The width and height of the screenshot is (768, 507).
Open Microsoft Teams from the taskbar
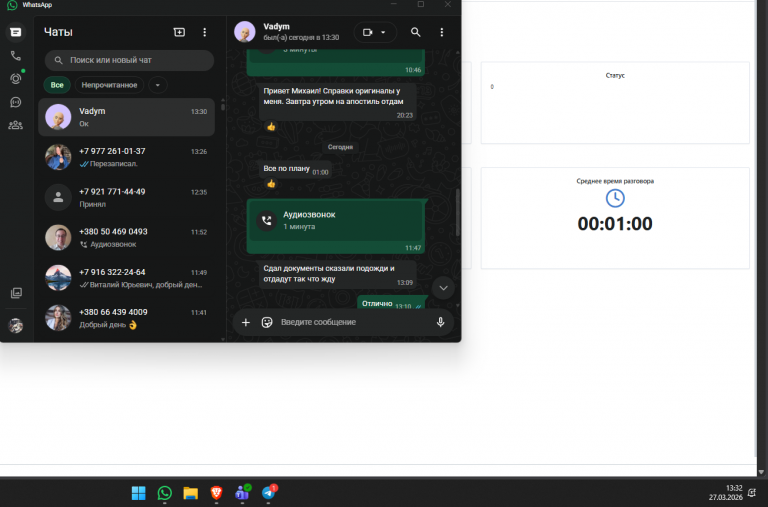pyautogui.click(x=242, y=493)
